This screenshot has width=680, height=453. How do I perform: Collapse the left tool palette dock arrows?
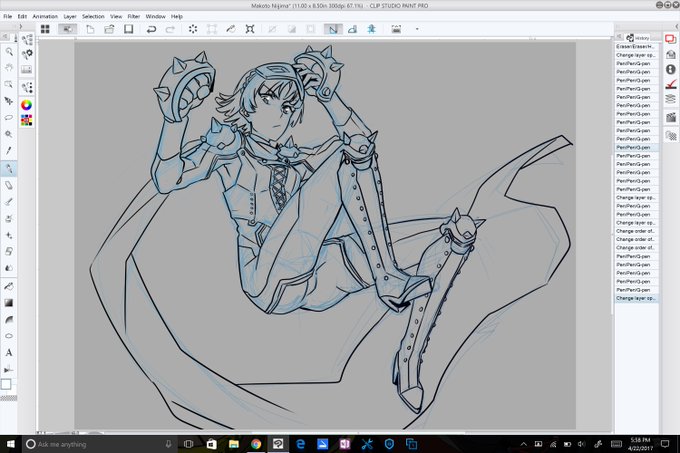point(20,26)
